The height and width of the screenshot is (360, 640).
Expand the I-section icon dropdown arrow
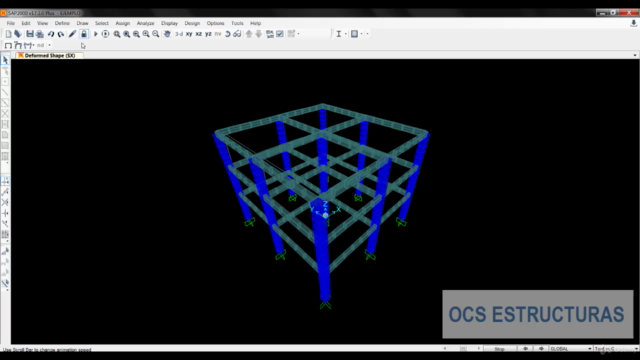pos(346,34)
